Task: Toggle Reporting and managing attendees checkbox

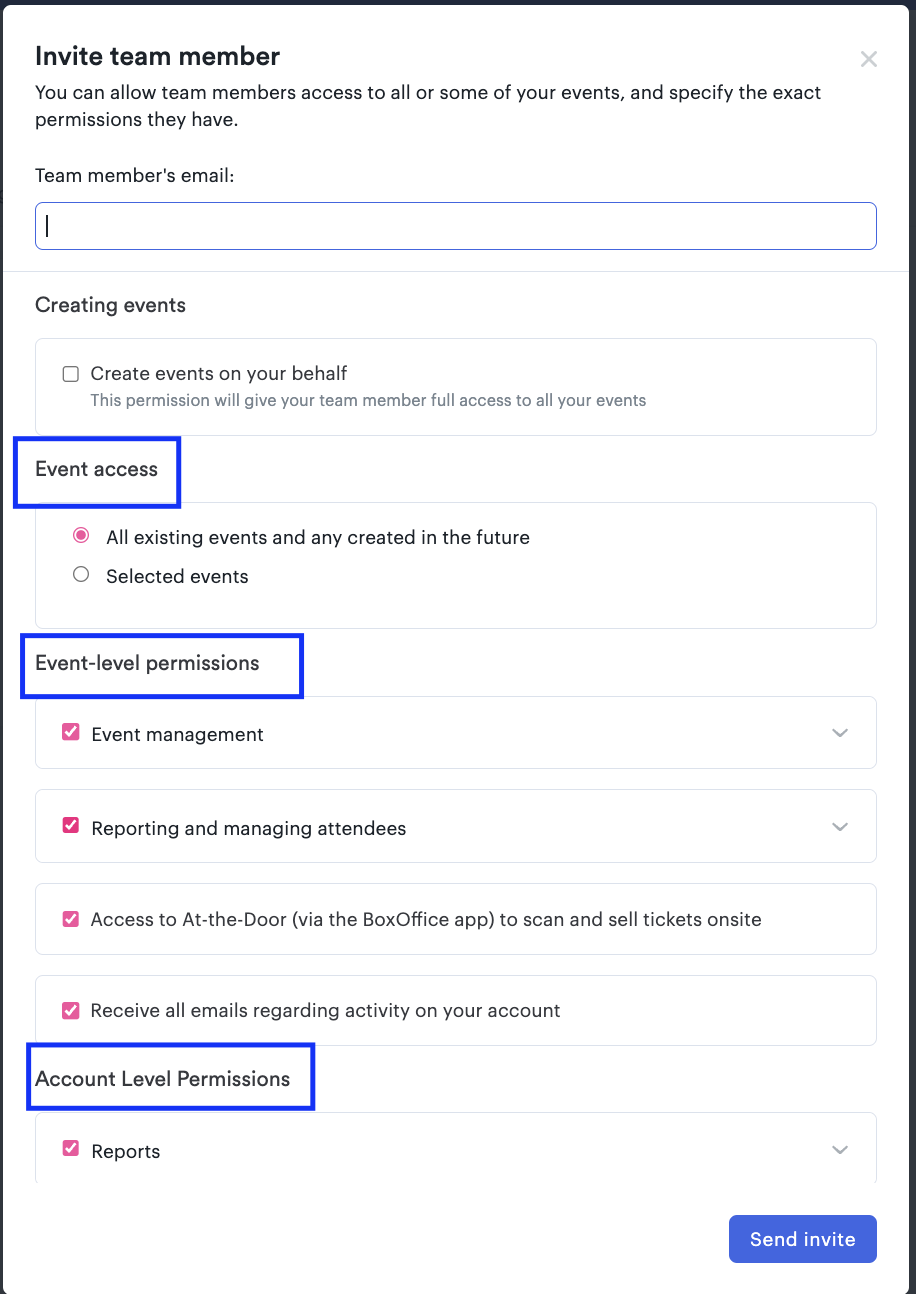Action: [71, 826]
